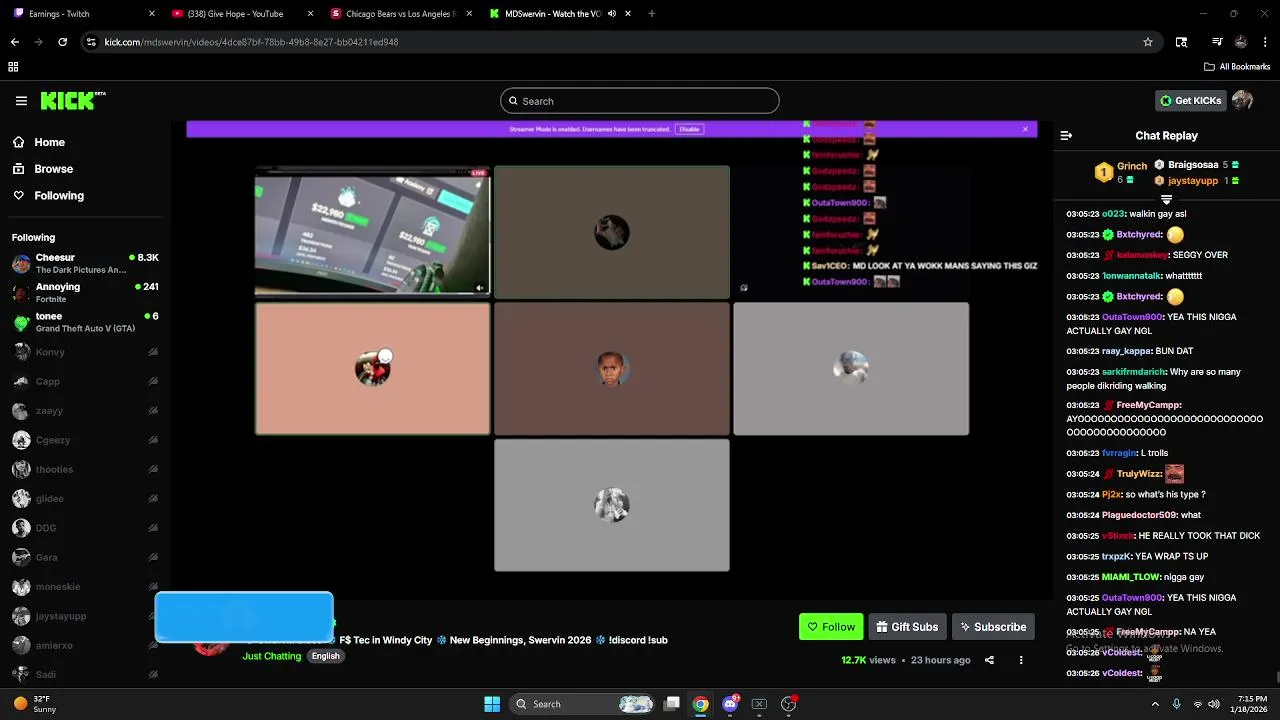Switch to Earnings - Twitch tab
1280x720 pixels.
point(82,14)
